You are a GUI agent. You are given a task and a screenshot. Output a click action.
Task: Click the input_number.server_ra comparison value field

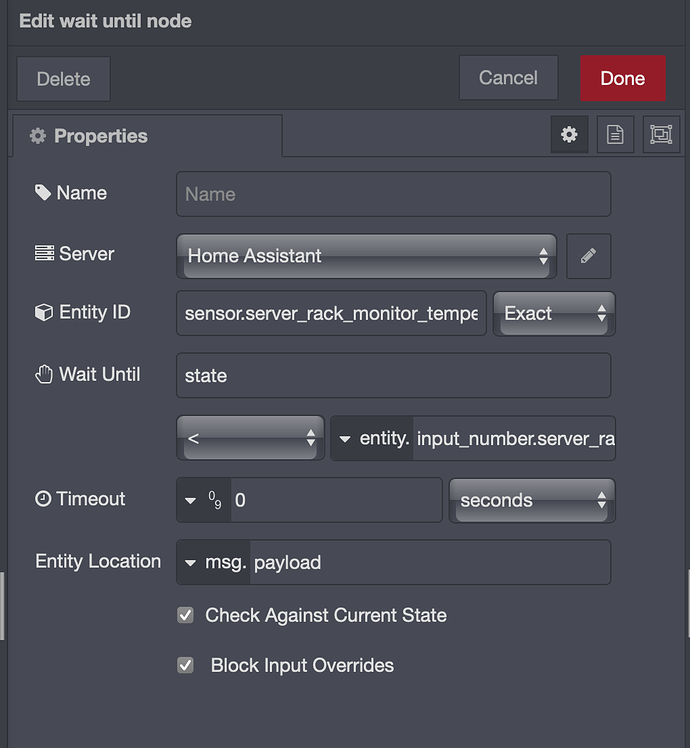click(x=514, y=438)
